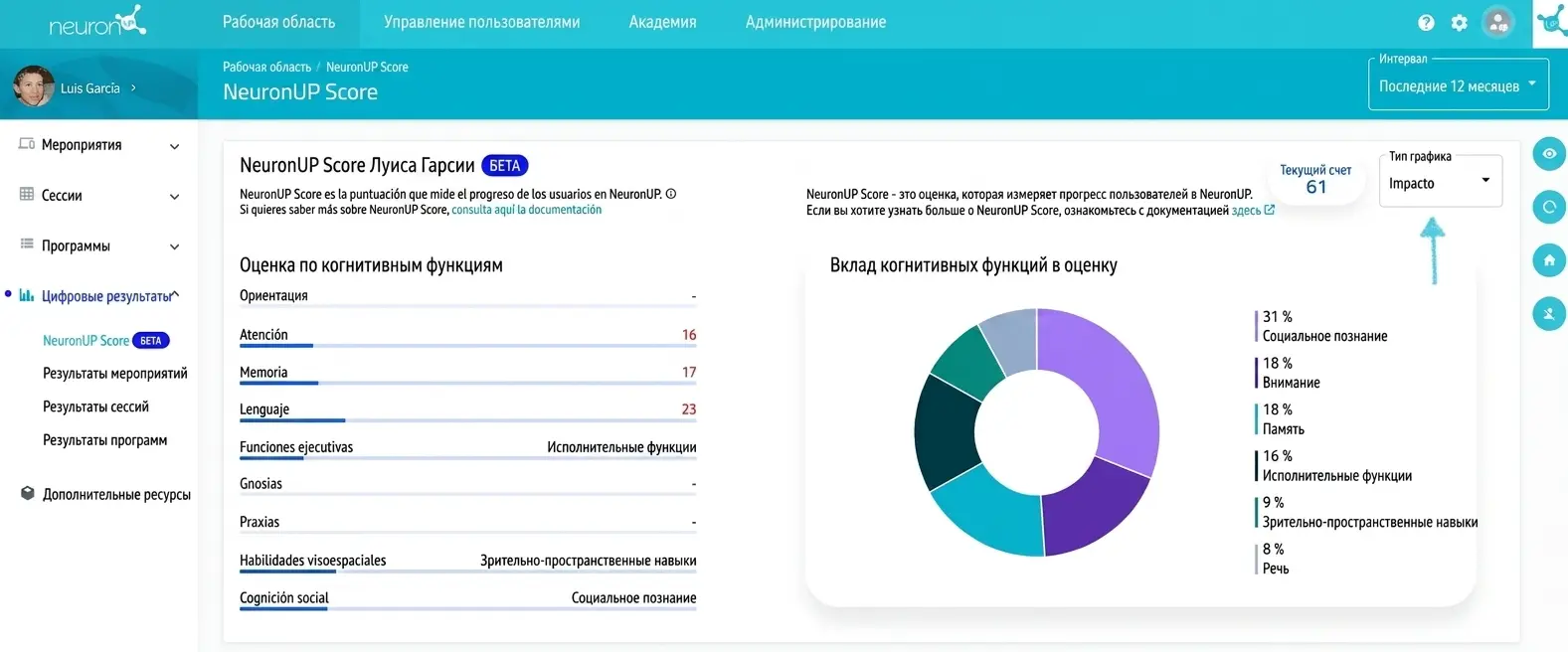Expand Программы sidebar section
This screenshot has height=652, width=1568.
175,246
